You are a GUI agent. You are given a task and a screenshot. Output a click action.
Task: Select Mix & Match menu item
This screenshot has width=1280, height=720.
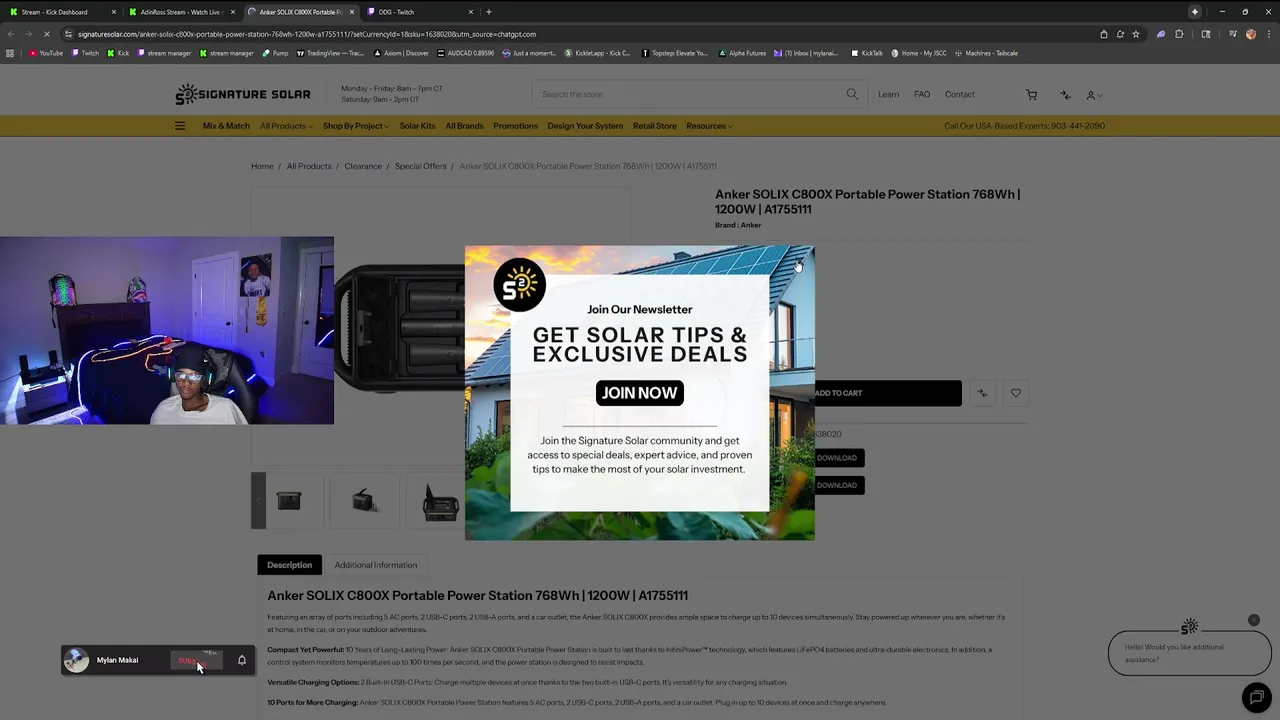[x=226, y=126]
